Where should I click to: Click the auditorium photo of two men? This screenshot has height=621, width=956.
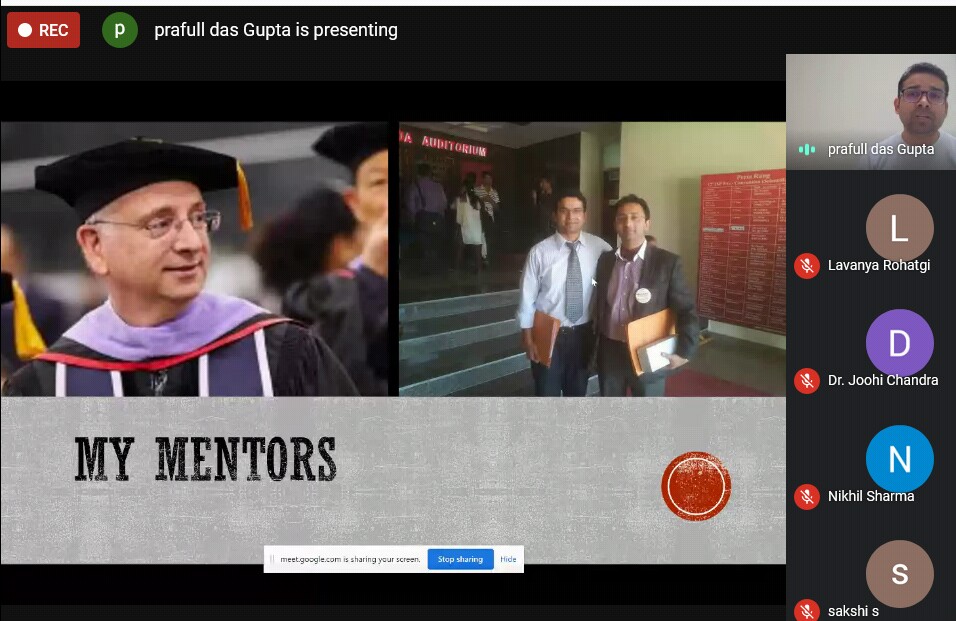point(592,259)
